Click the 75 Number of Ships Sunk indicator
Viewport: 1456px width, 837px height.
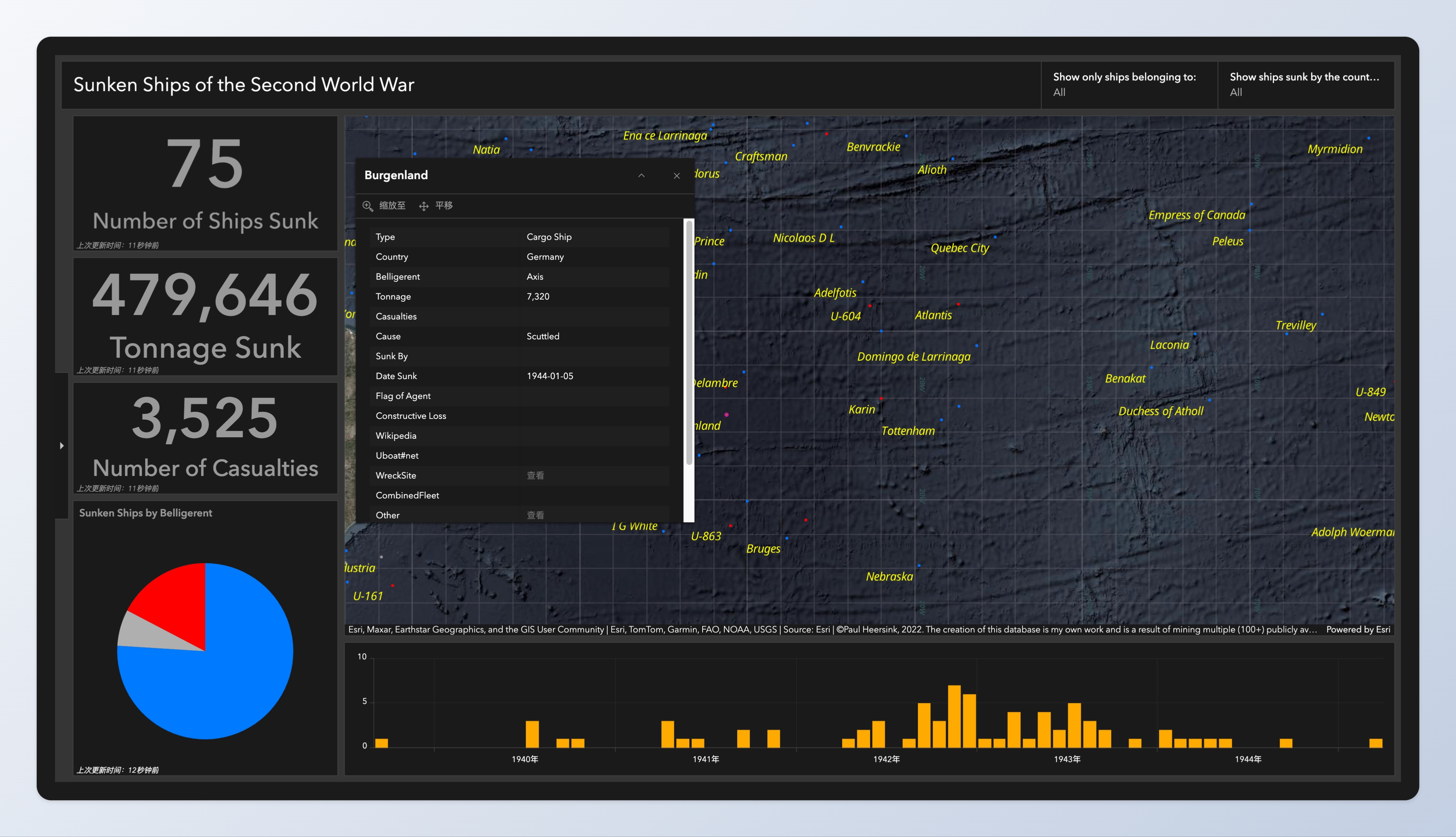pos(205,183)
